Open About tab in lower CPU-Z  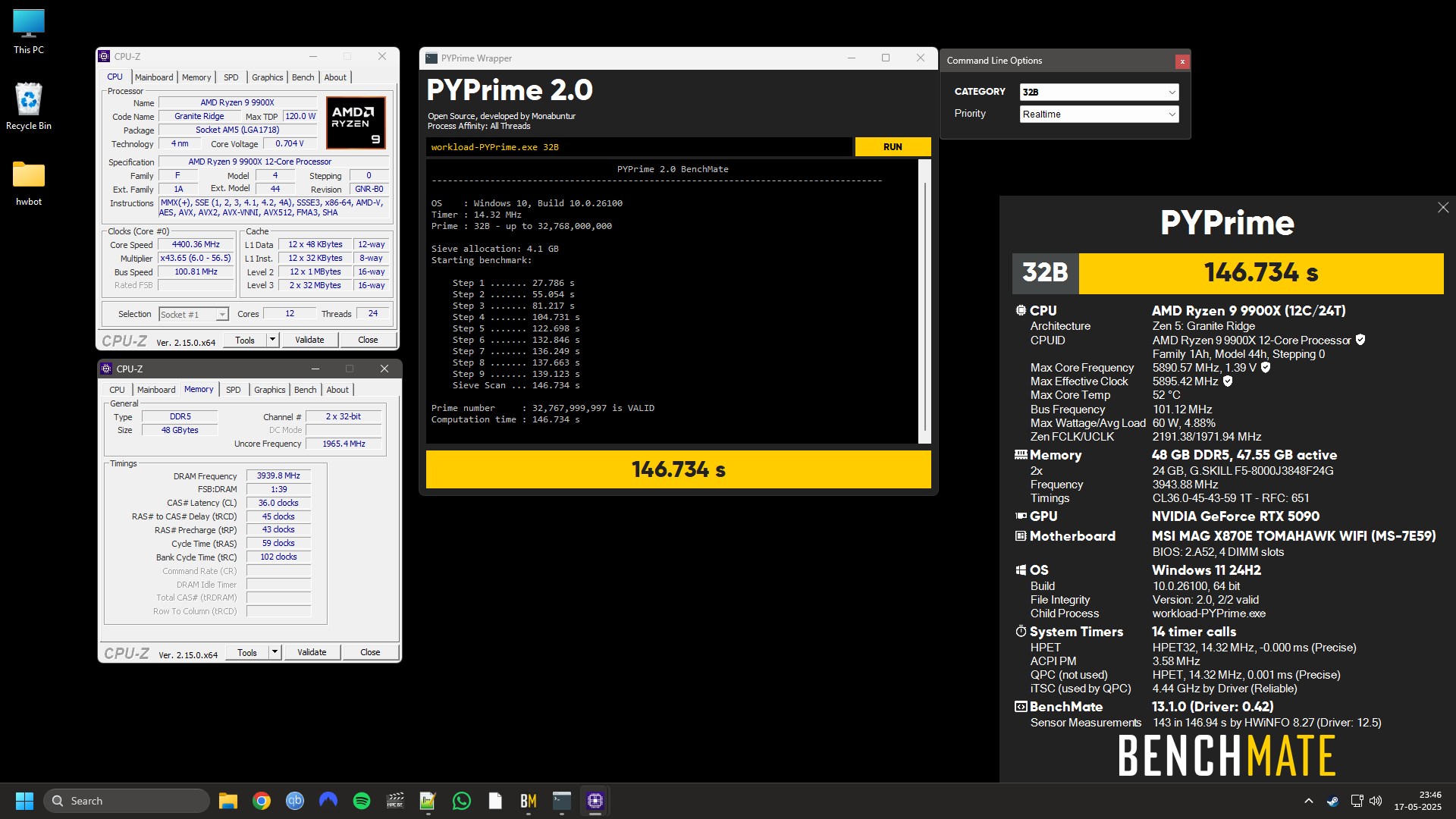click(337, 390)
